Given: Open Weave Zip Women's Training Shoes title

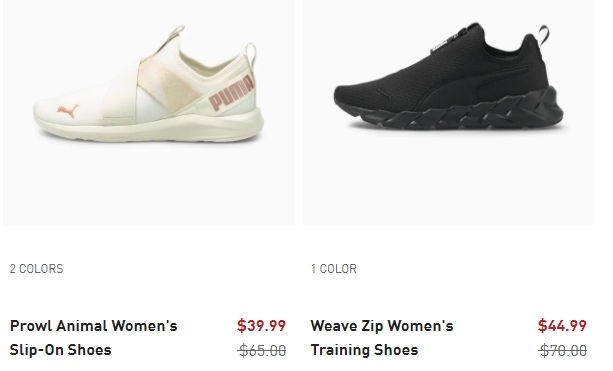Looking at the screenshot, I should 382,338.
